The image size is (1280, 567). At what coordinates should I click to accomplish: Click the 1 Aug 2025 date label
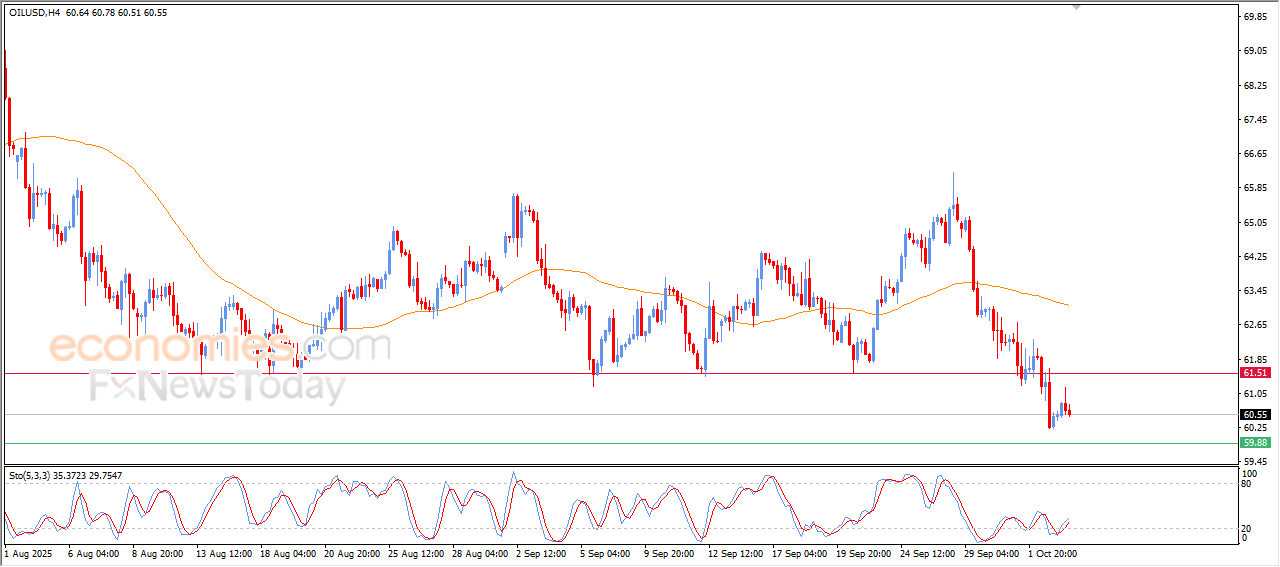click(27, 553)
